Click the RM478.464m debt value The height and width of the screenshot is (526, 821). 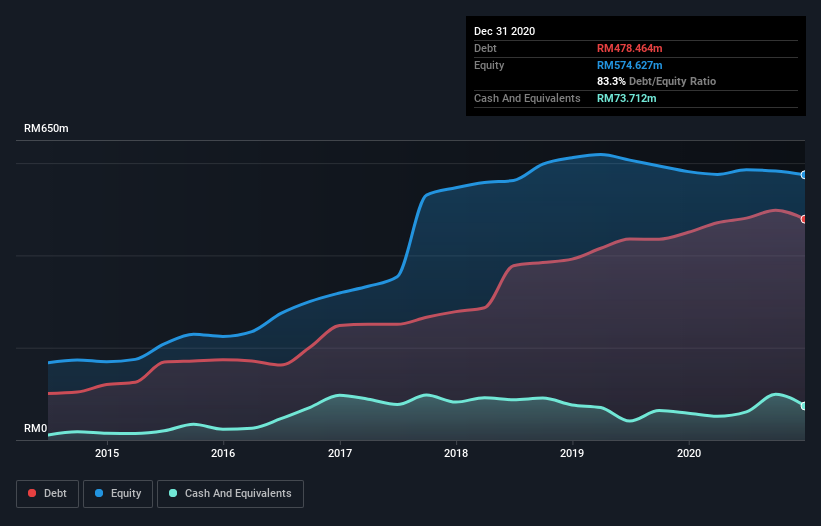[x=629, y=48]
